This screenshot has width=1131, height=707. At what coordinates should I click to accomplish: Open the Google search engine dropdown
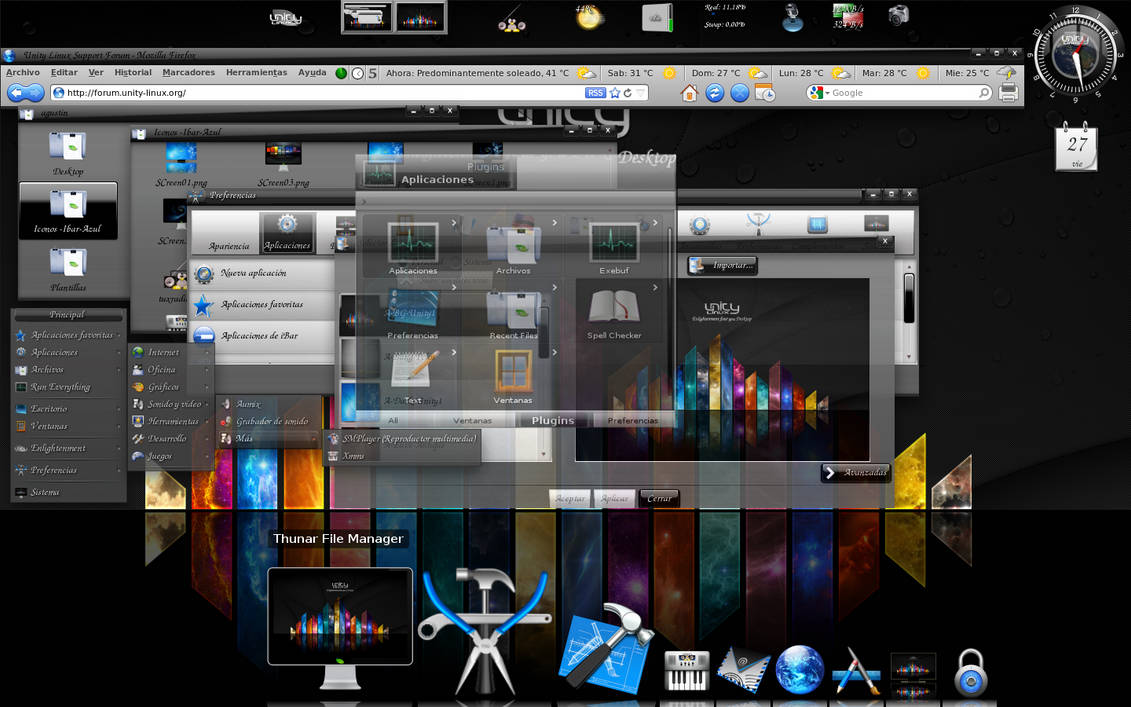click(819, 92)
